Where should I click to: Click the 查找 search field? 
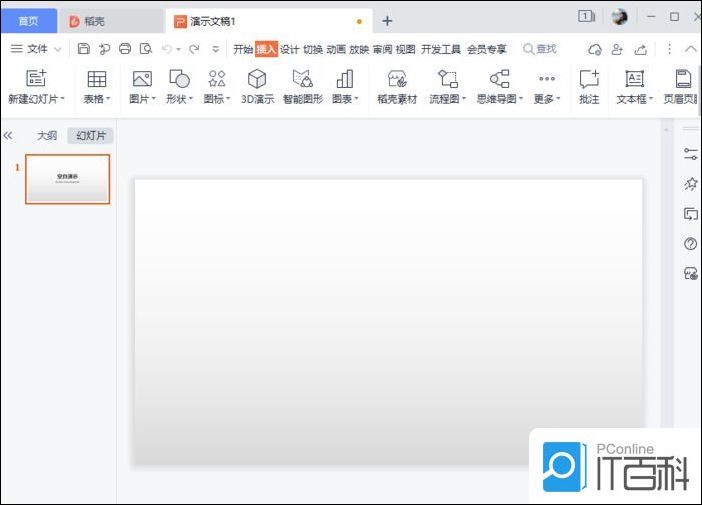[540, 49]
